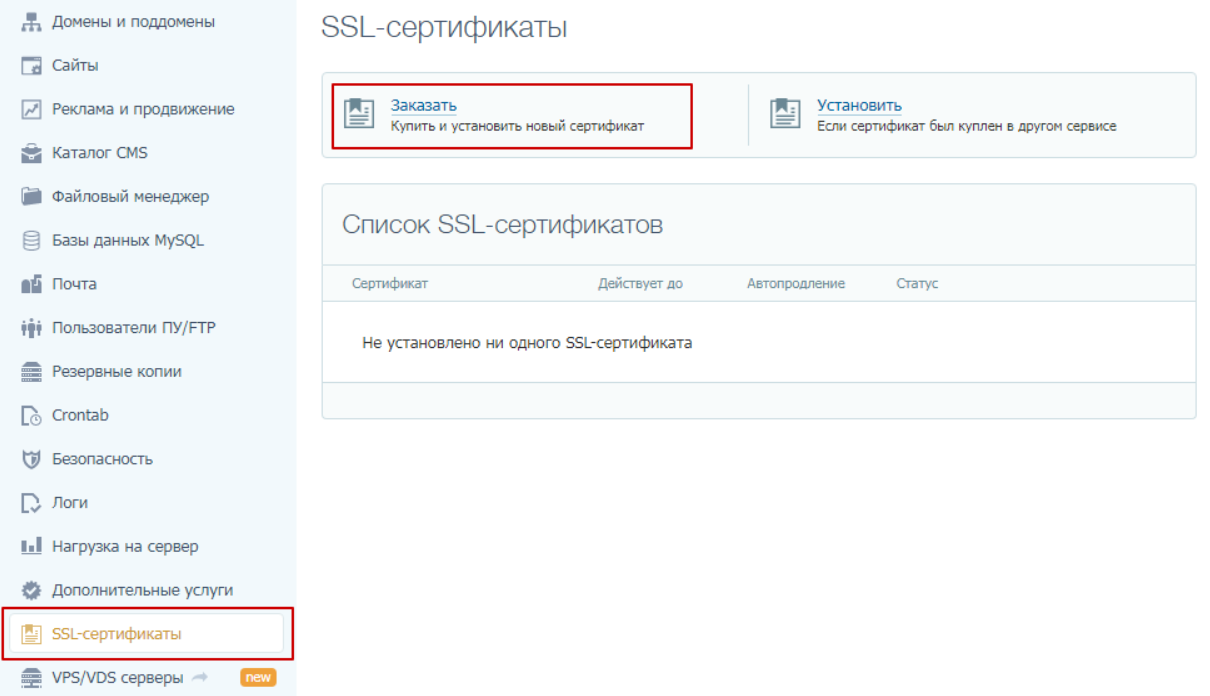The height and width of the screenshot is (696, 1210).
Task: Click the new badge on VPS/VDS серверы
Action: point(257,677)
